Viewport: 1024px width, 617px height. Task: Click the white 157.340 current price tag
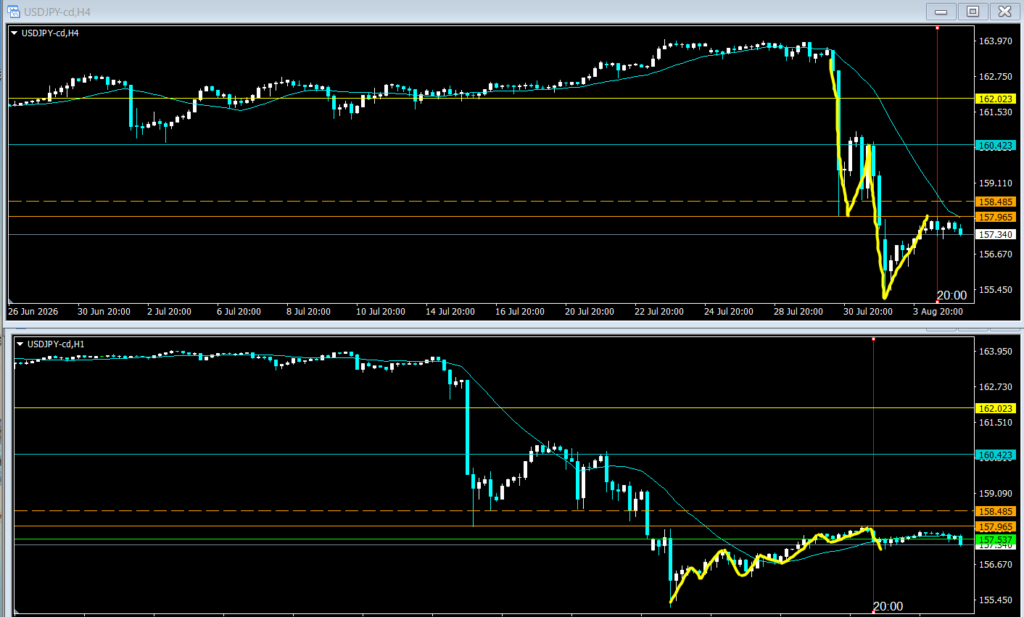coord(995,234)
